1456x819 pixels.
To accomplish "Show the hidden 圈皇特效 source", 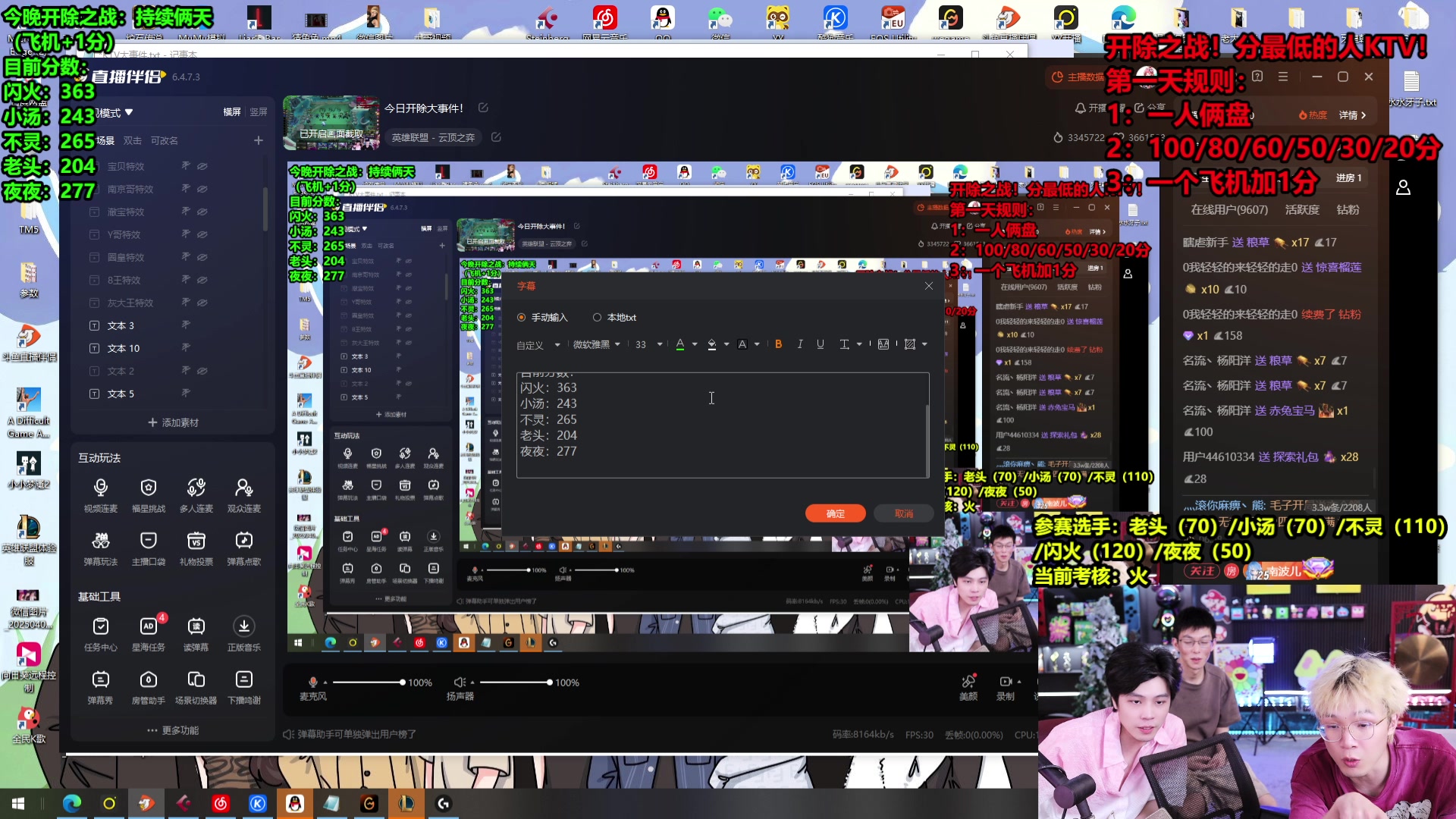I will pyautogui.click(x=202, y=257).
